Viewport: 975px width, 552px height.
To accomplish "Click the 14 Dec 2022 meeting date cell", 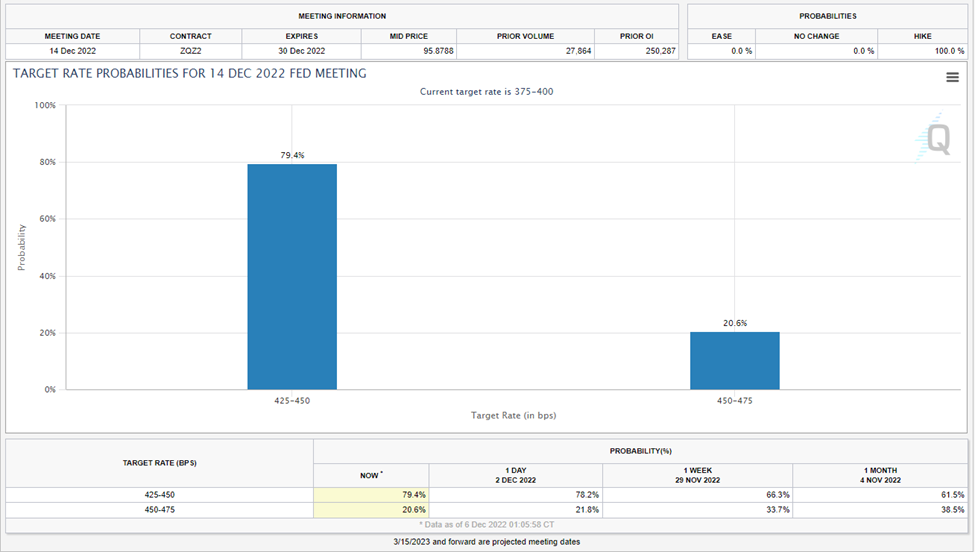I will point(73,51).
